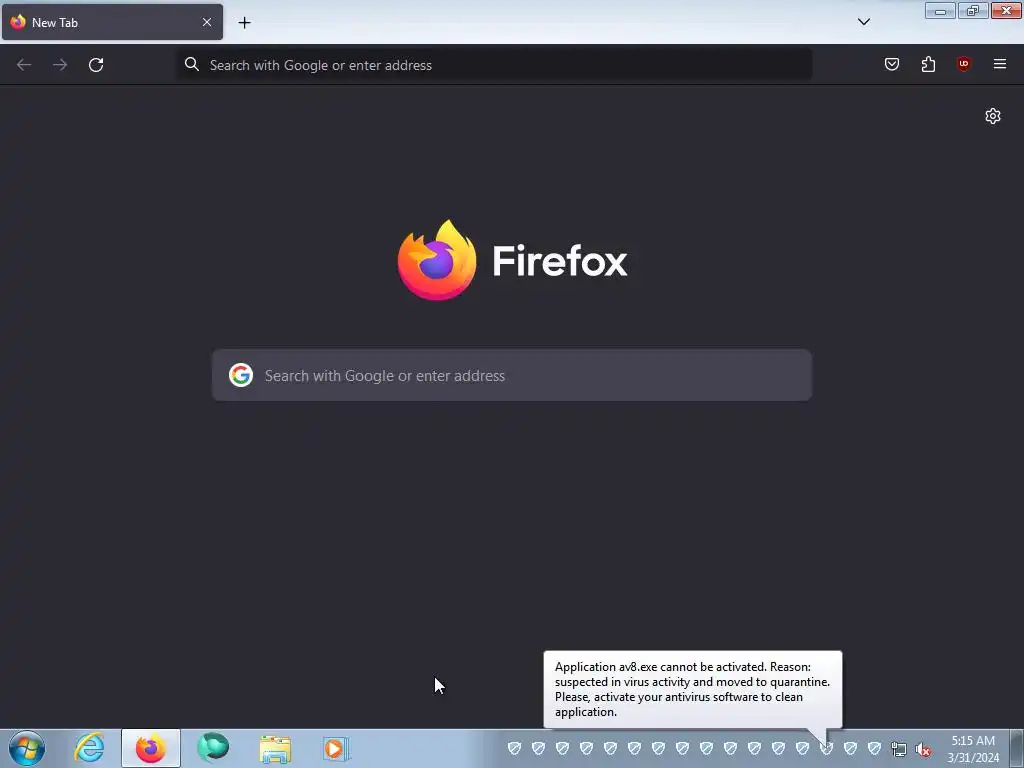The image size is (1024, 768).
Task: Focus the top address bar field
Action: pyautogui.click(x=495, y=65)
